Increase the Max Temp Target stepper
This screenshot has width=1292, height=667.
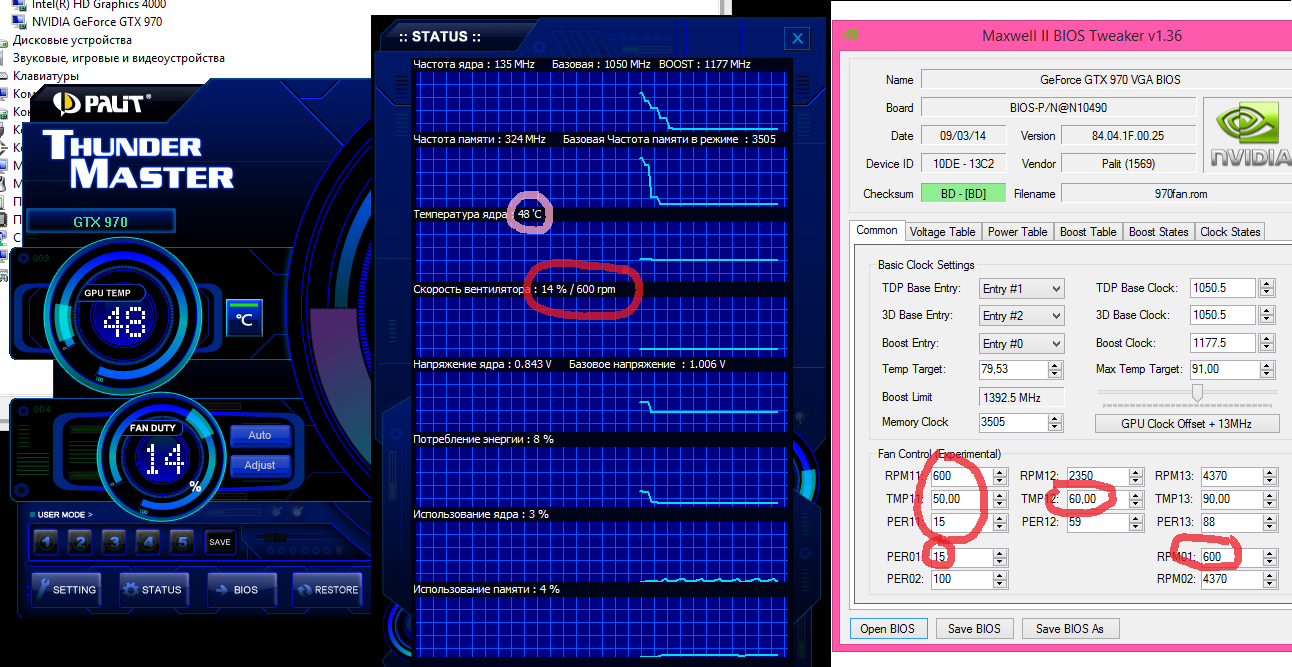click(x=1267, y=365)
